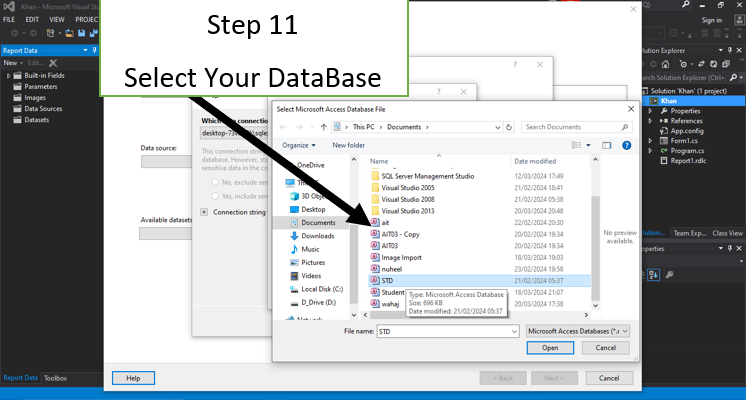Select Report1.rdlc in Solution Explorer
This screenshot has height=400, width=746.
pyautogui.click(x=688, y=161)
